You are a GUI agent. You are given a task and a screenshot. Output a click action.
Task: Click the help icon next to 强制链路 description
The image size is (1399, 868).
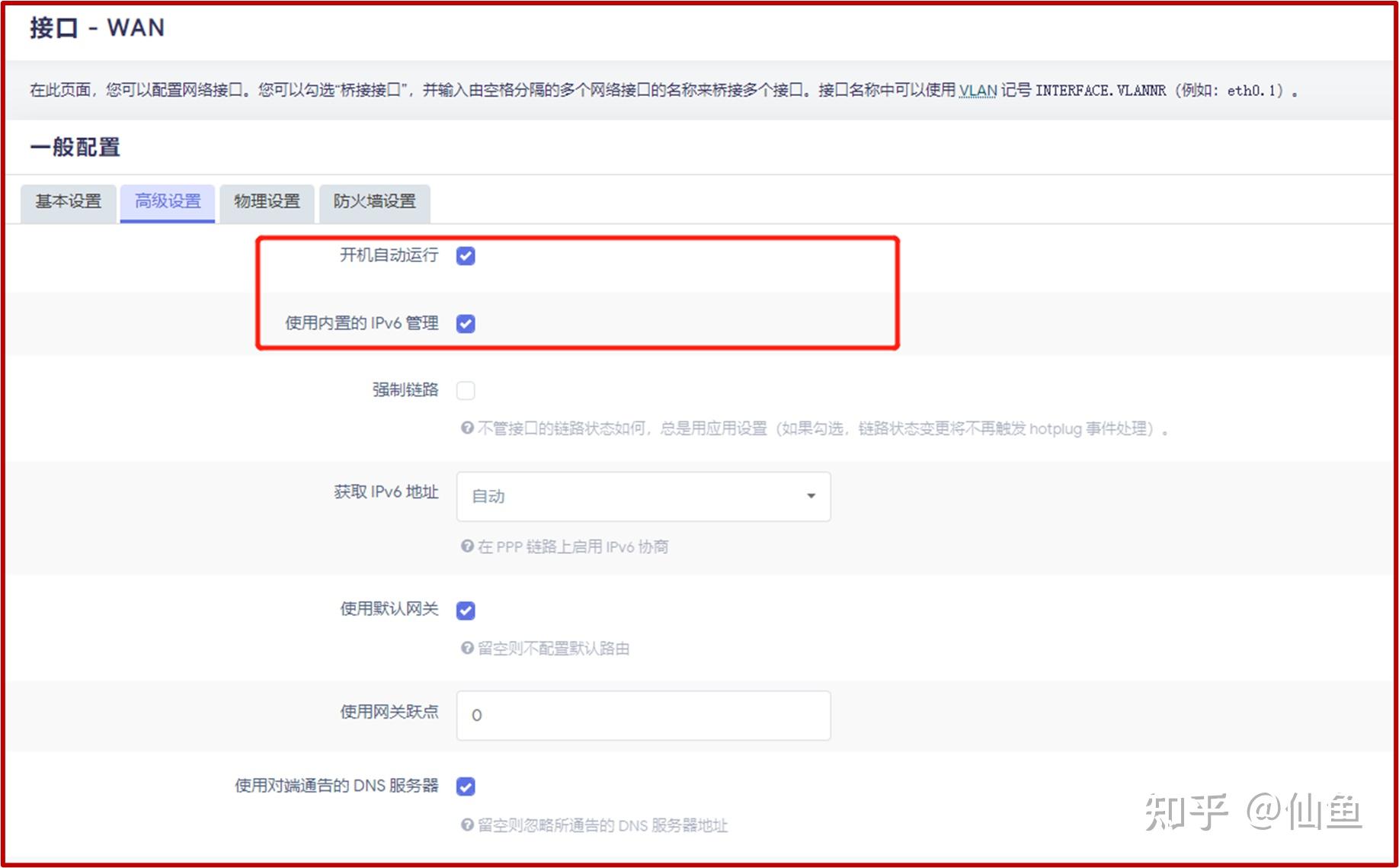(x=466, y=429)
